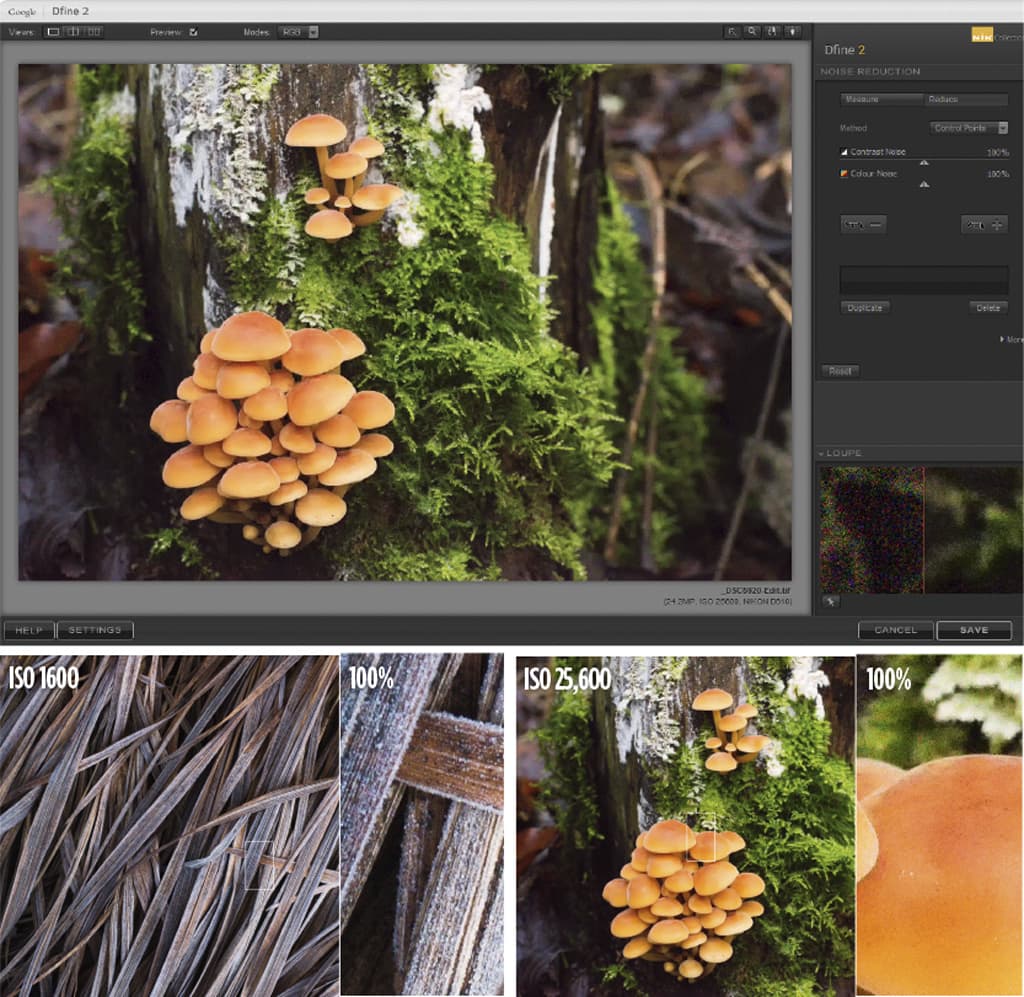
Task: Click the add noise control point button
Action: pos(984,225)
